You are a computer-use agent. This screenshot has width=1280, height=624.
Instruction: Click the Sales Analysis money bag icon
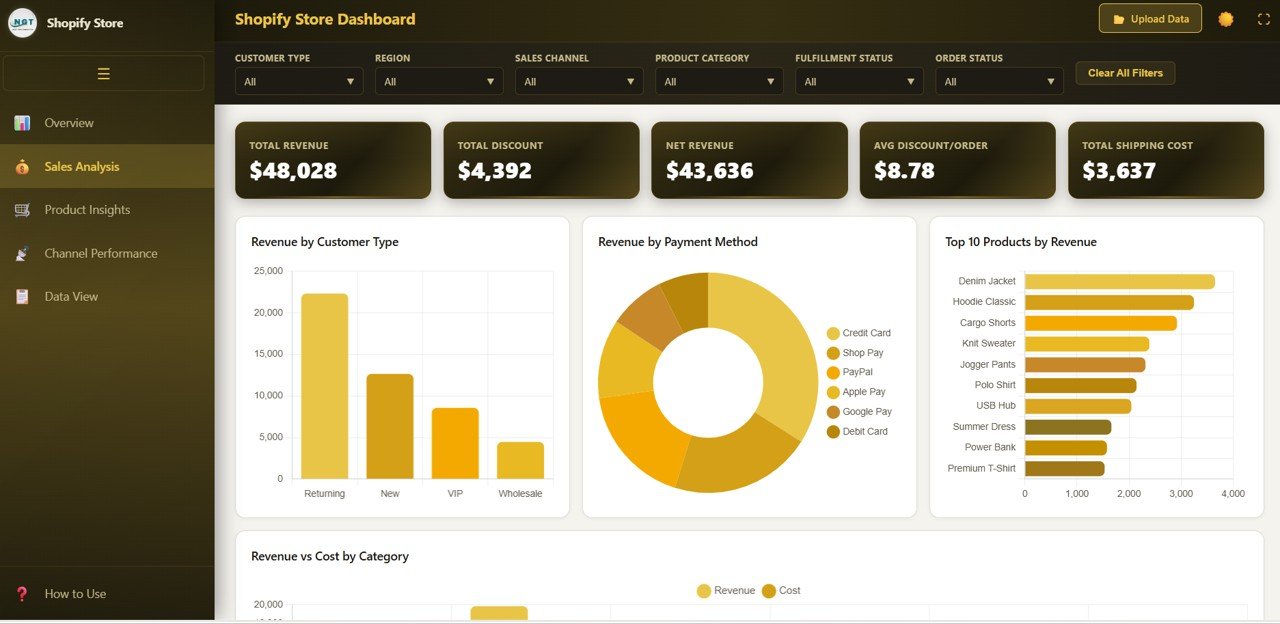22,166
